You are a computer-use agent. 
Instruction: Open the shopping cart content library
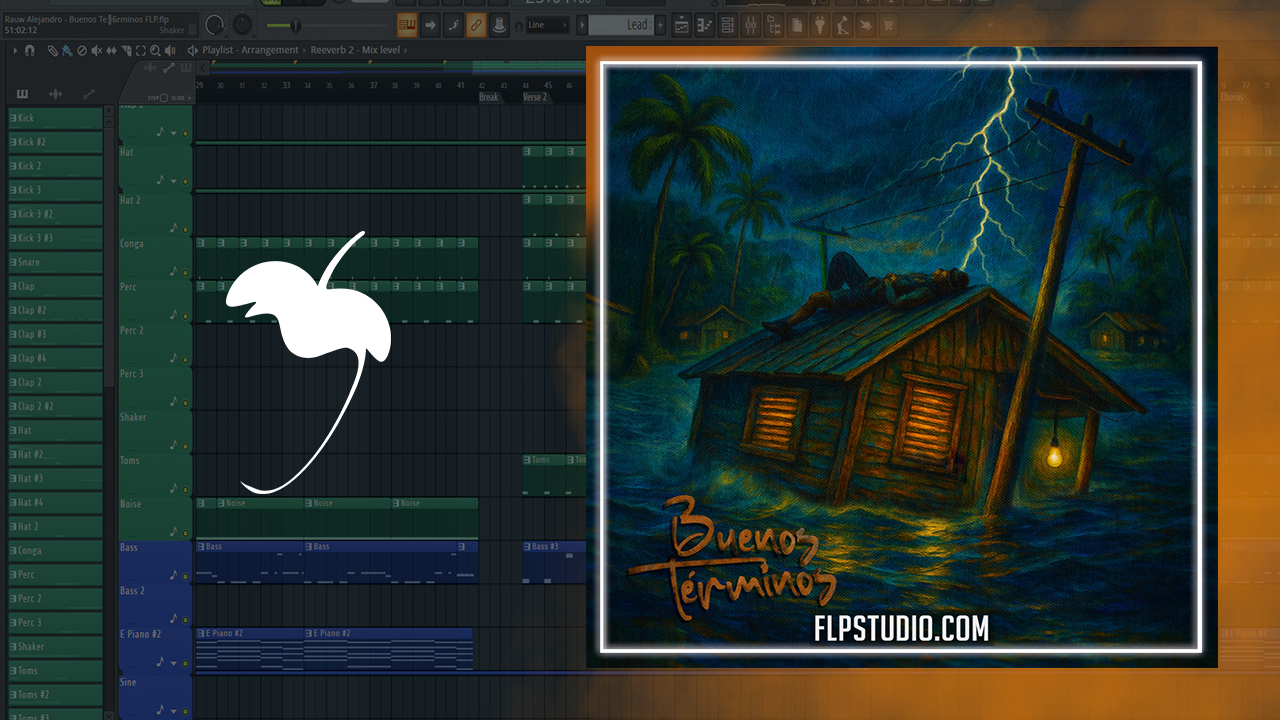coord(888,25)
